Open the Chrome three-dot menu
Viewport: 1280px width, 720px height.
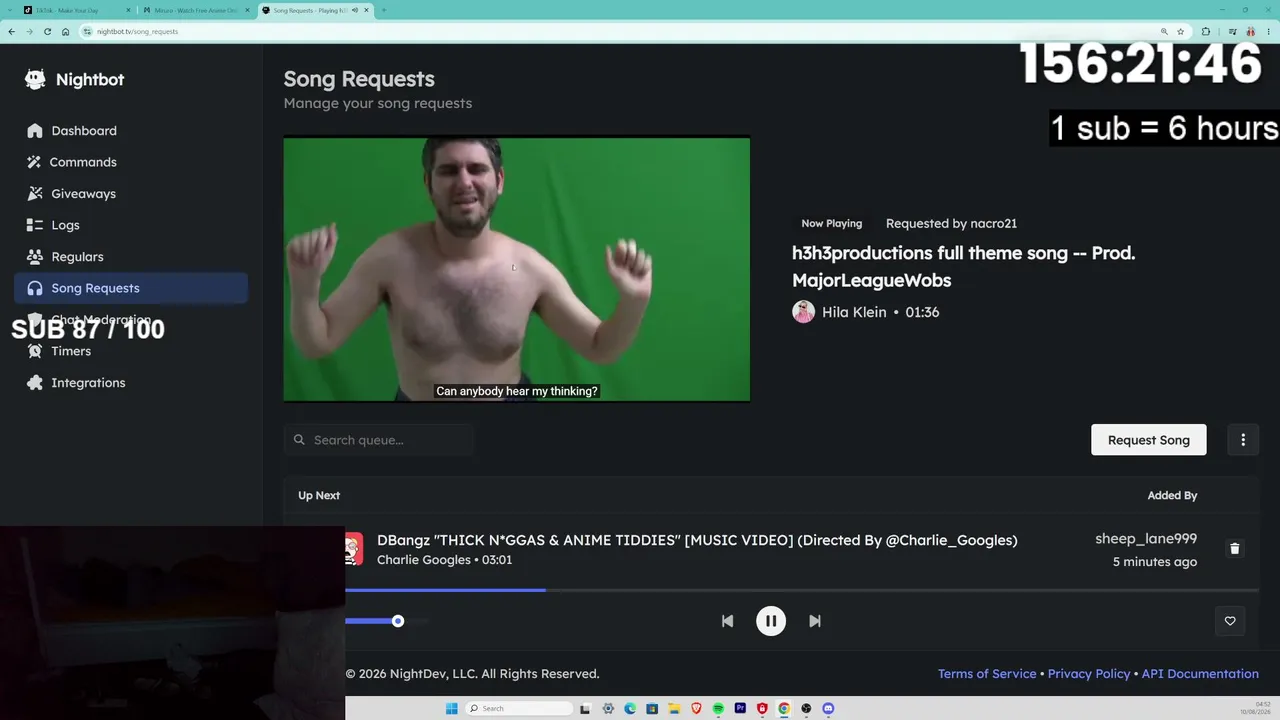coord(1268,31)
